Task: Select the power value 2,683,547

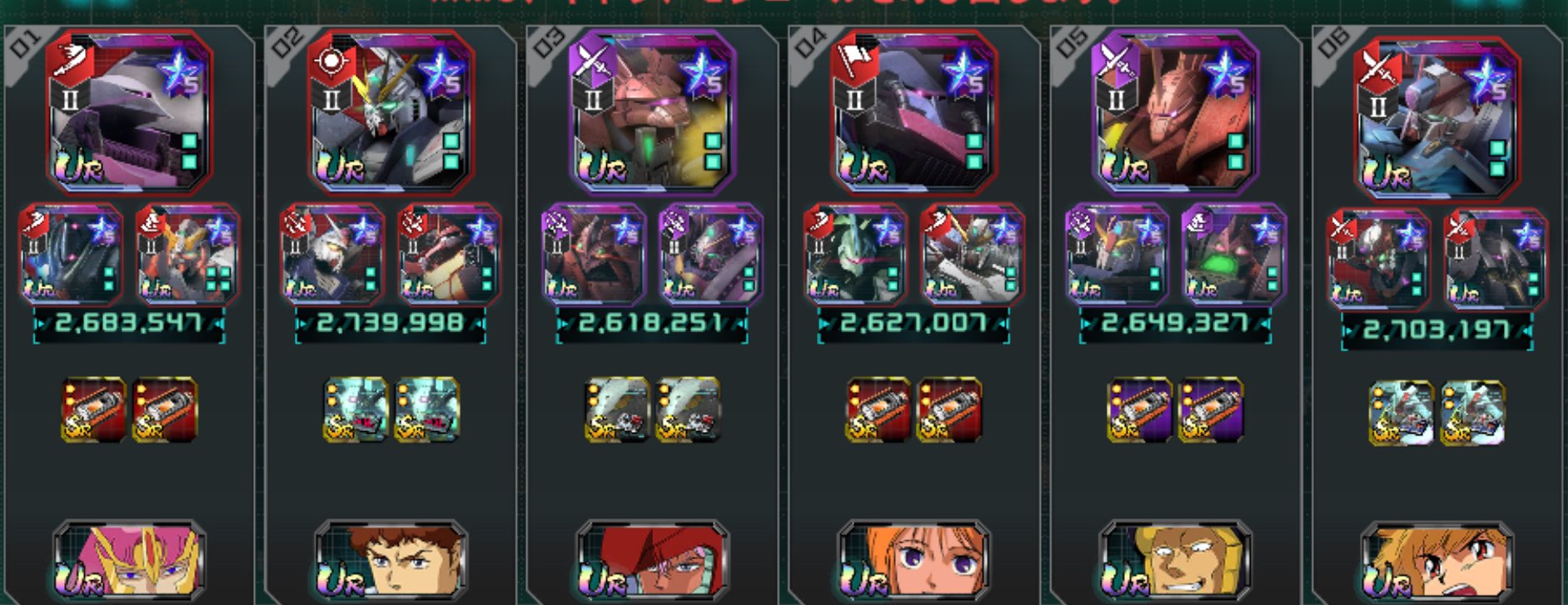Action: tap(129, 324)
